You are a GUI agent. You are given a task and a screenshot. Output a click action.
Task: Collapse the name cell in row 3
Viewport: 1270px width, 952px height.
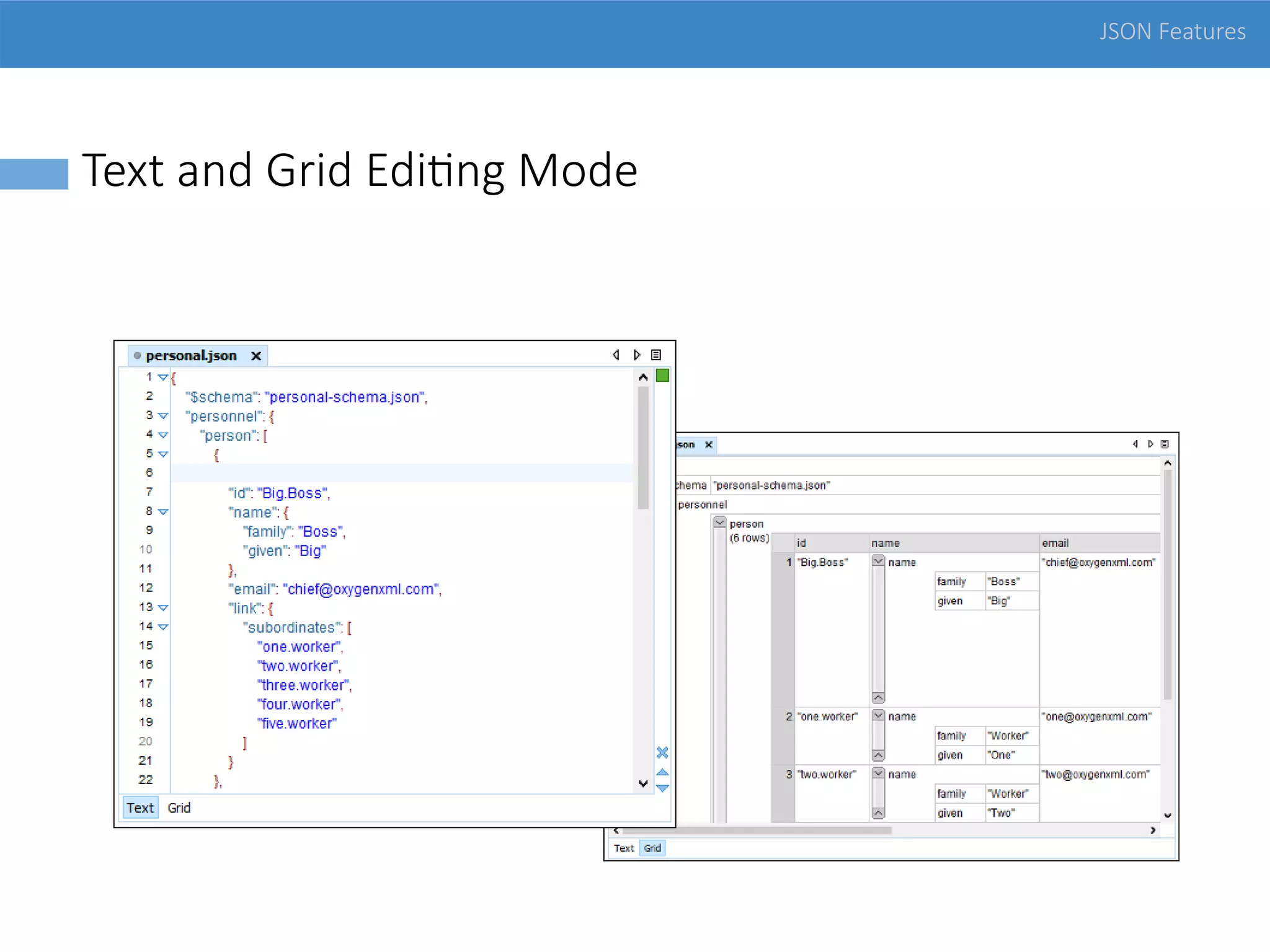(x=878, y=773)
